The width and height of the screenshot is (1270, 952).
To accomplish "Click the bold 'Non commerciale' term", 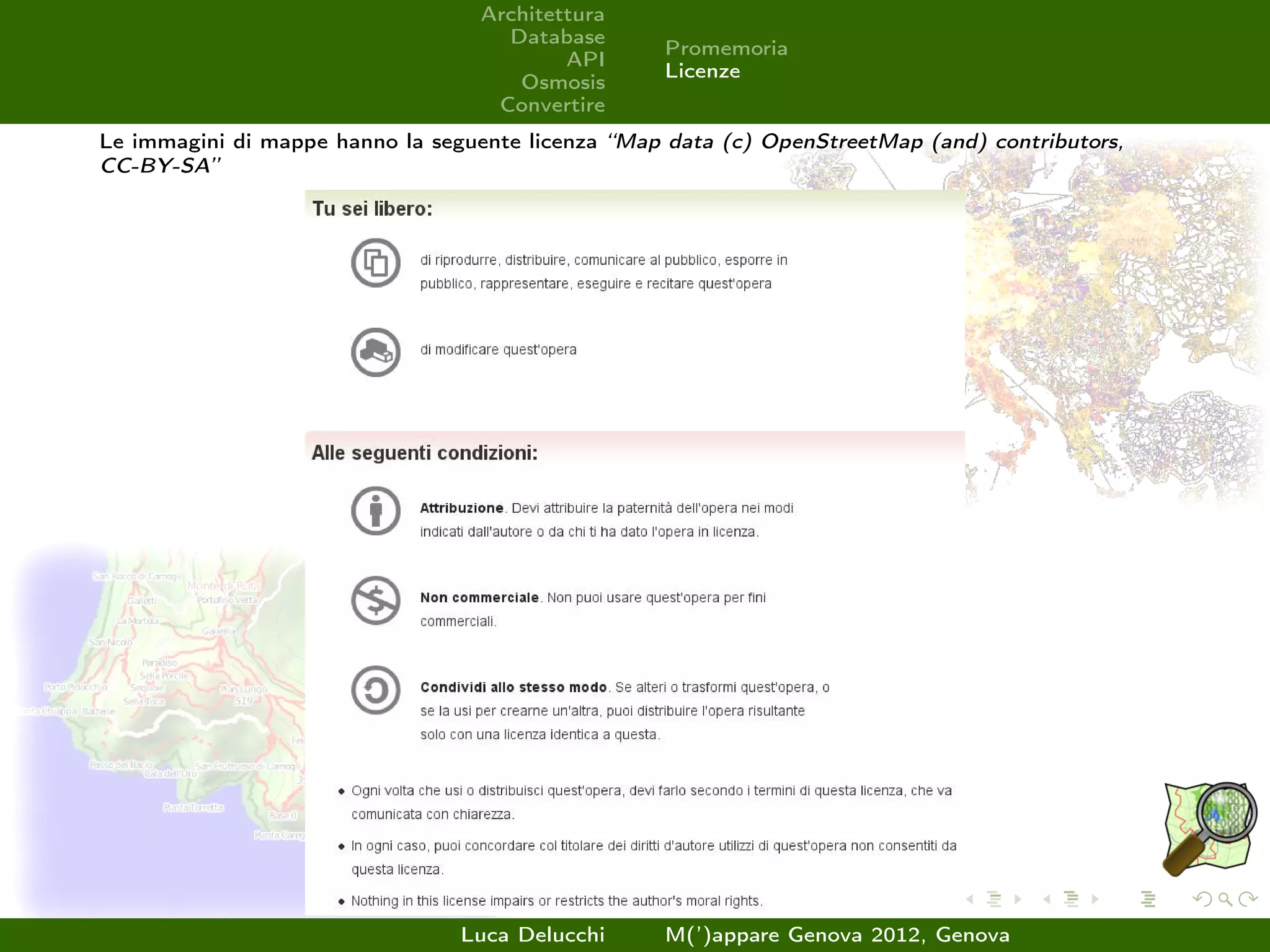I will coord(479,598).
